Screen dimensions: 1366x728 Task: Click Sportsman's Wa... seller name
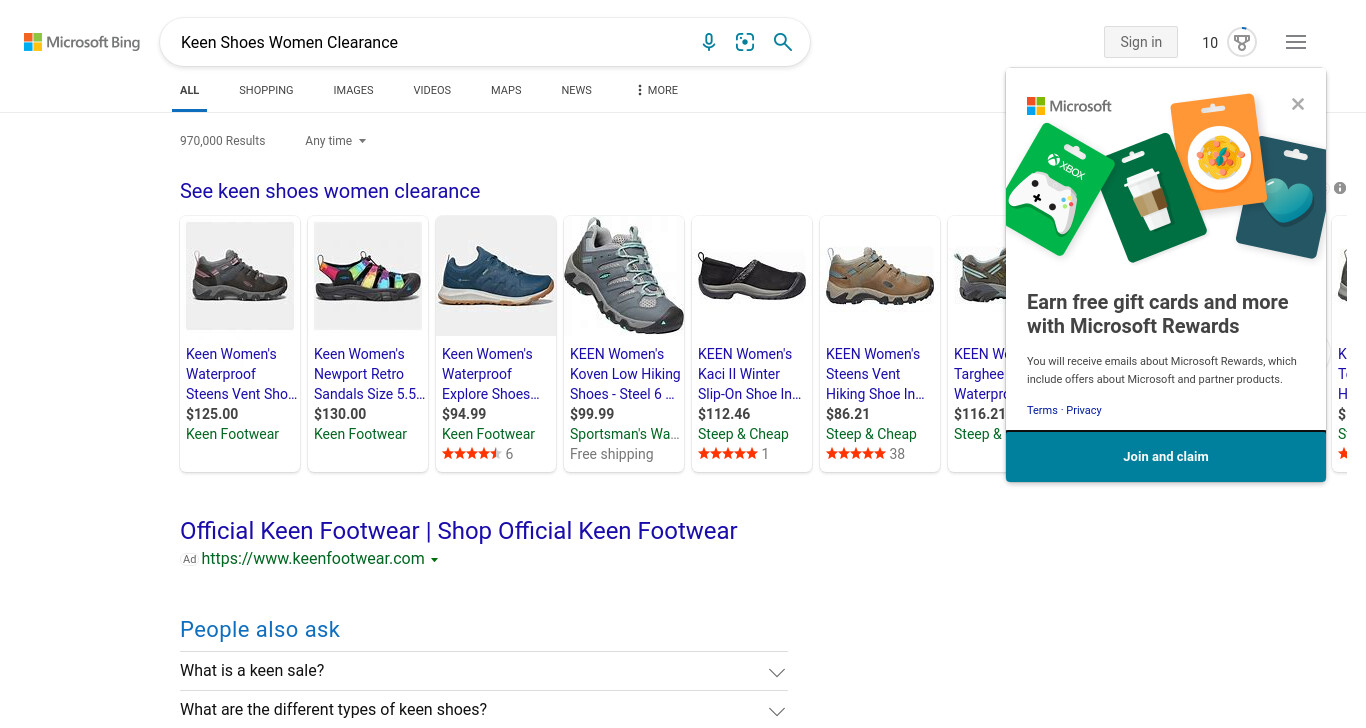click(624, 434)
